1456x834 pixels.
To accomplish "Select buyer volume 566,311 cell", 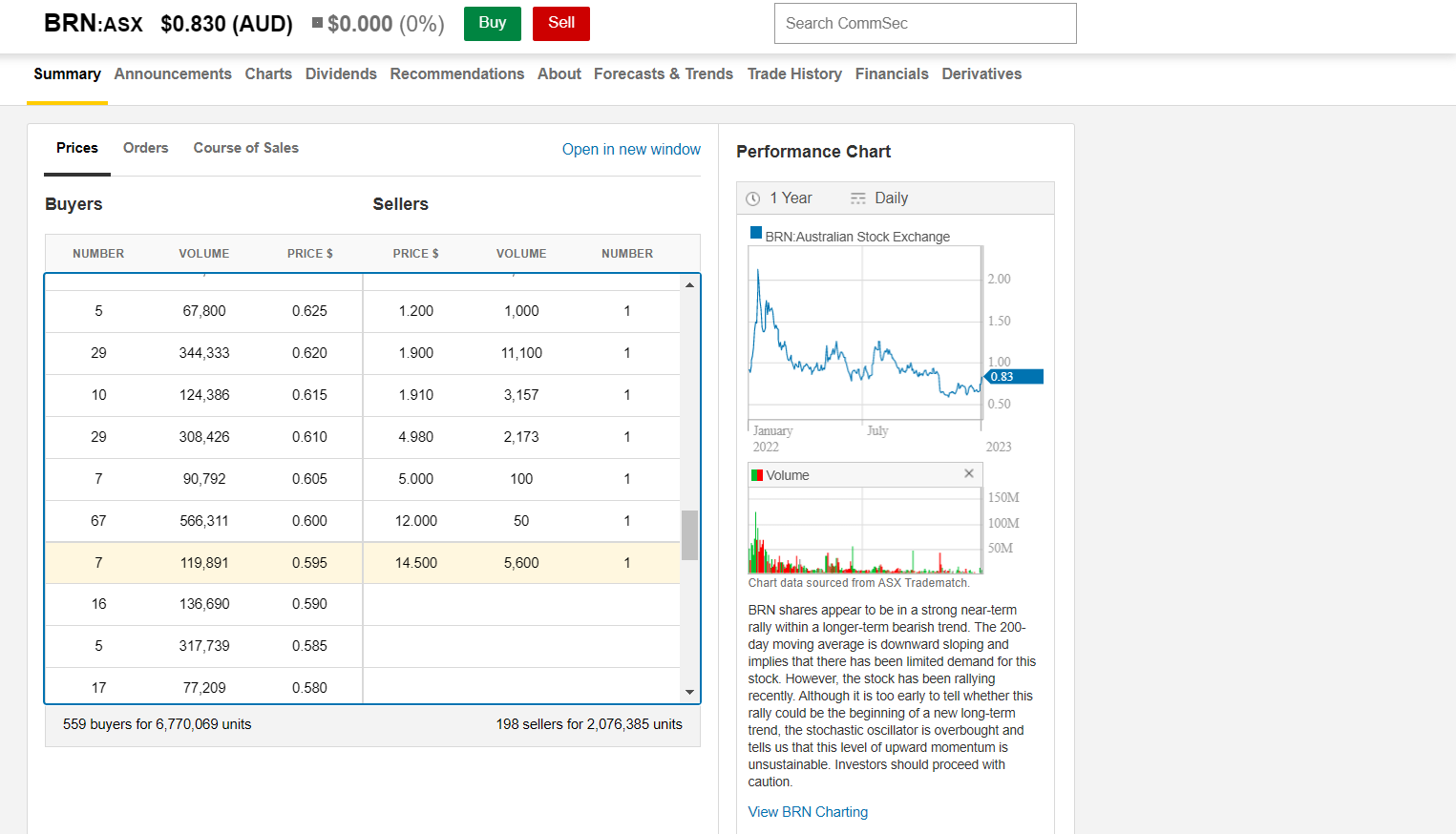I will (x=204, y=521).
